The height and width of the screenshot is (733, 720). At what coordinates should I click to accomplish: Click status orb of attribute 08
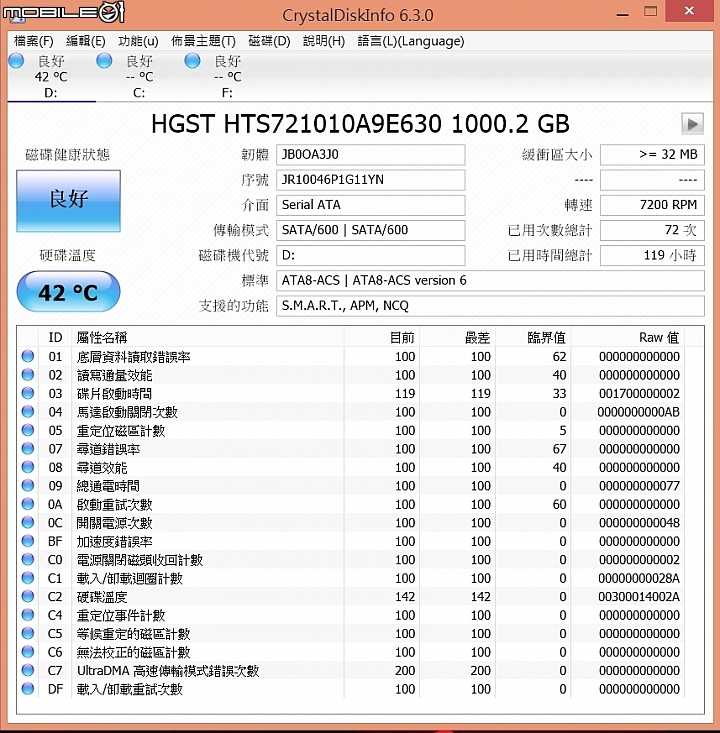(x=28, y=467)
